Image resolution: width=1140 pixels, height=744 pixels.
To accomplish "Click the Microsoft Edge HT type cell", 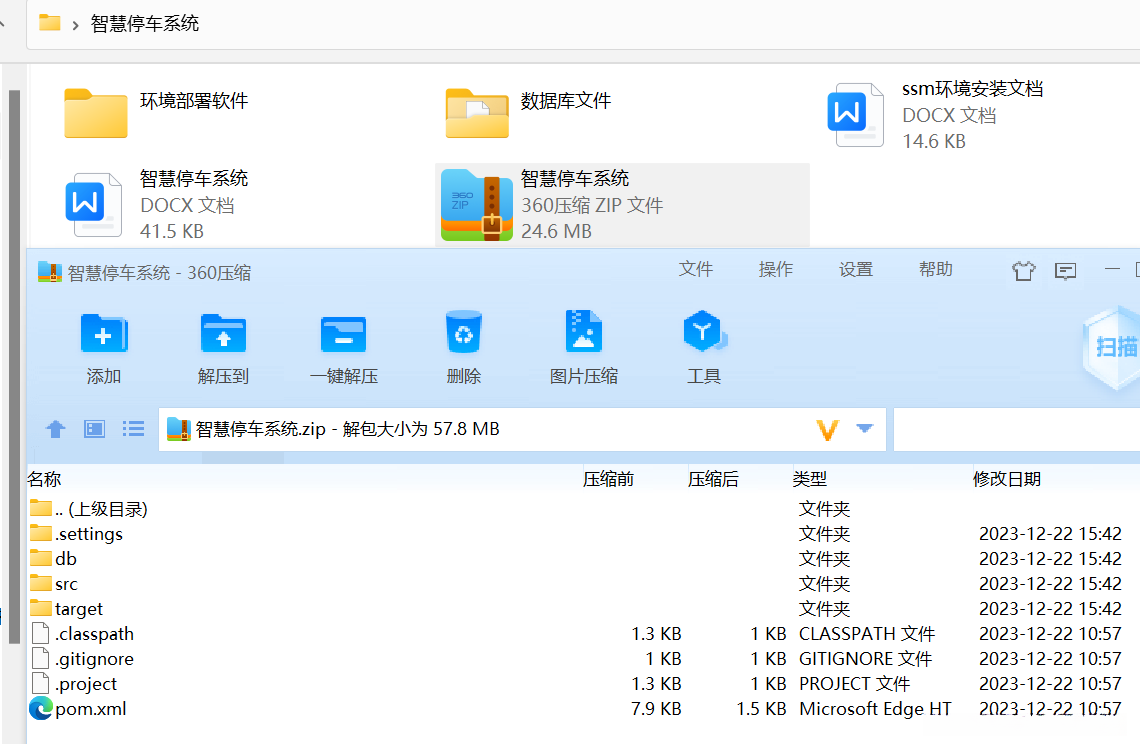I will click(x=875, y=708).
